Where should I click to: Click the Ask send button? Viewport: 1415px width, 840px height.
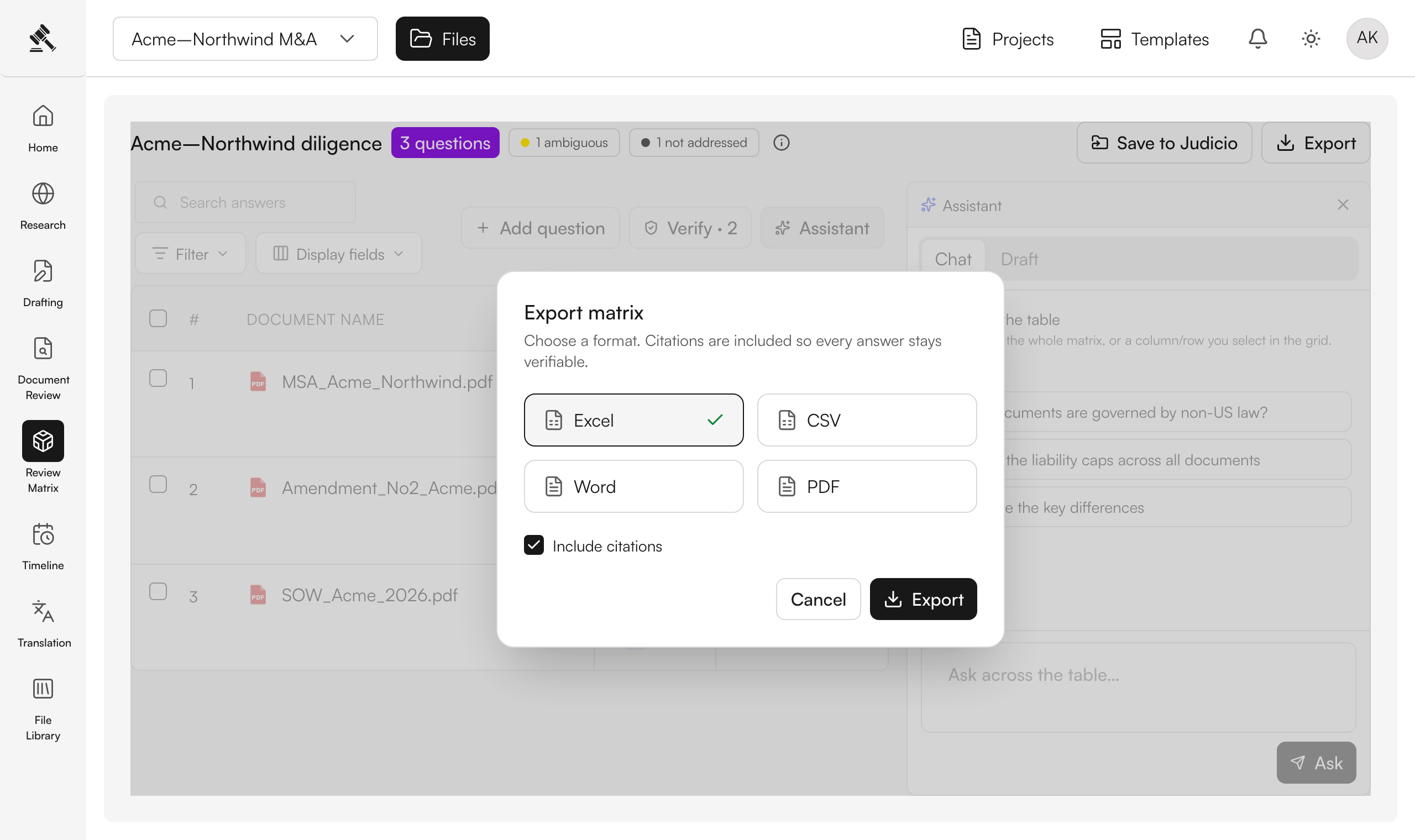pyautogui.click(x=1316, y=763)
